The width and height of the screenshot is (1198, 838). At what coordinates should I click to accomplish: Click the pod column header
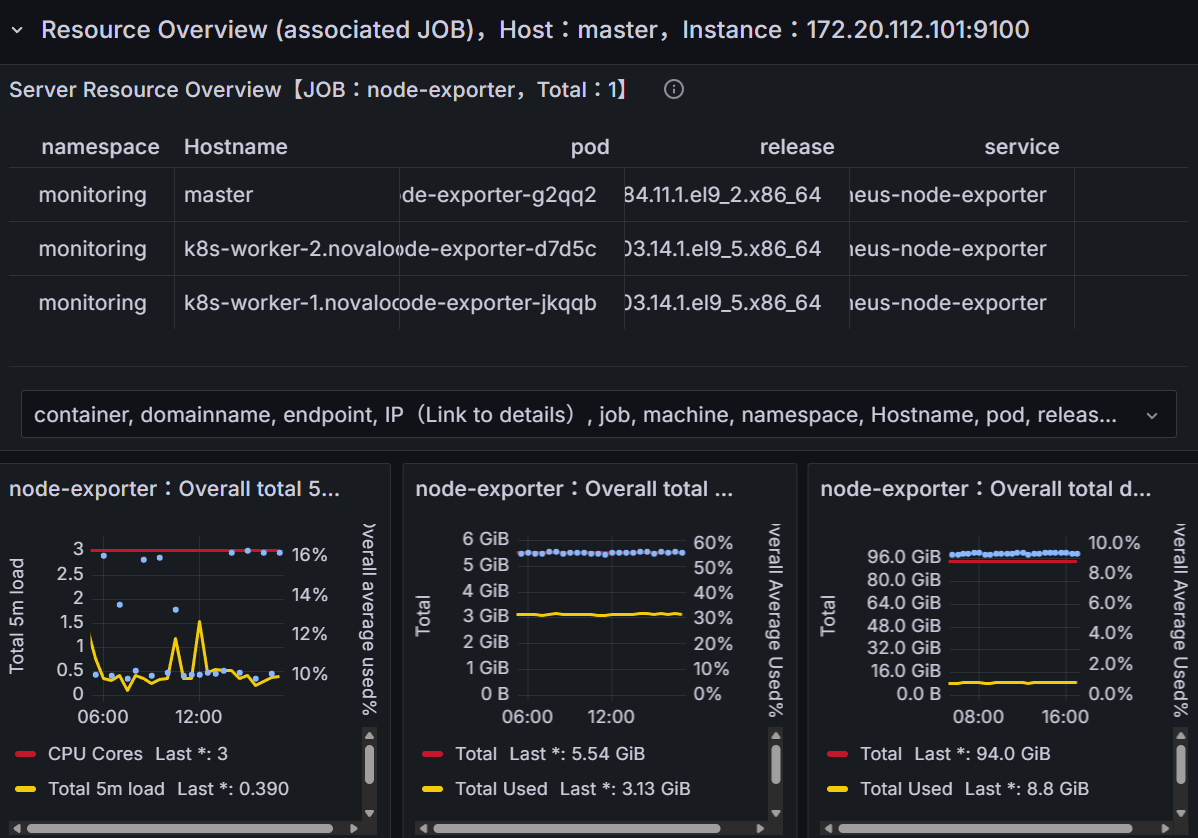(590, 147)
